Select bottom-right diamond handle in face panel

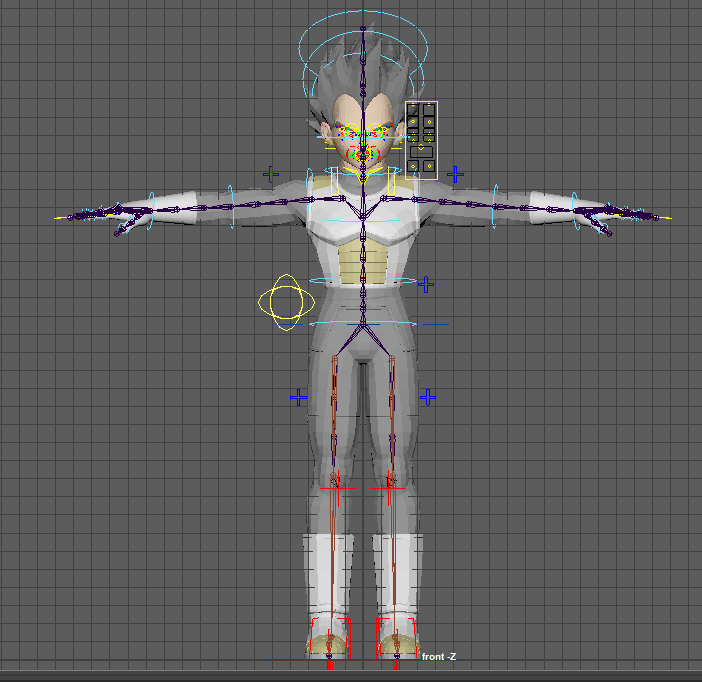[x=429, y=166]
